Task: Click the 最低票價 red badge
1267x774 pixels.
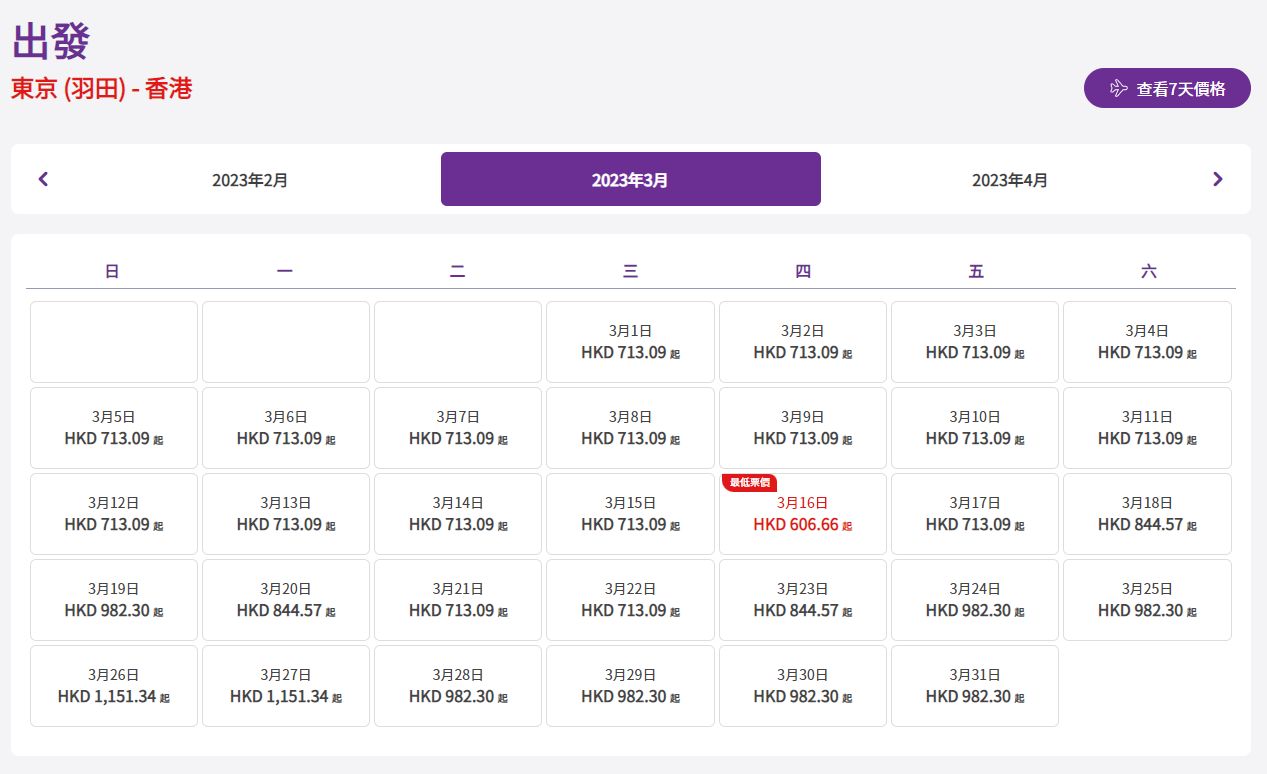Action: 749,483
